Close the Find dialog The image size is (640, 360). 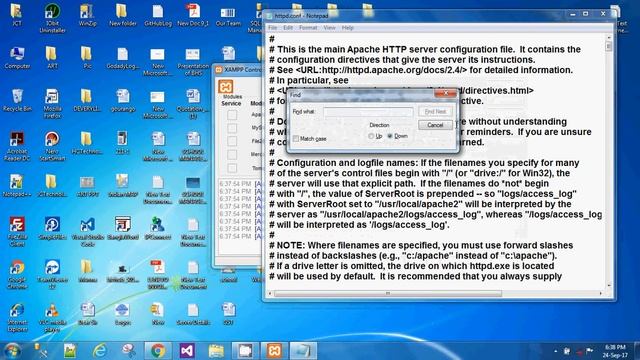tap(446, 93)
